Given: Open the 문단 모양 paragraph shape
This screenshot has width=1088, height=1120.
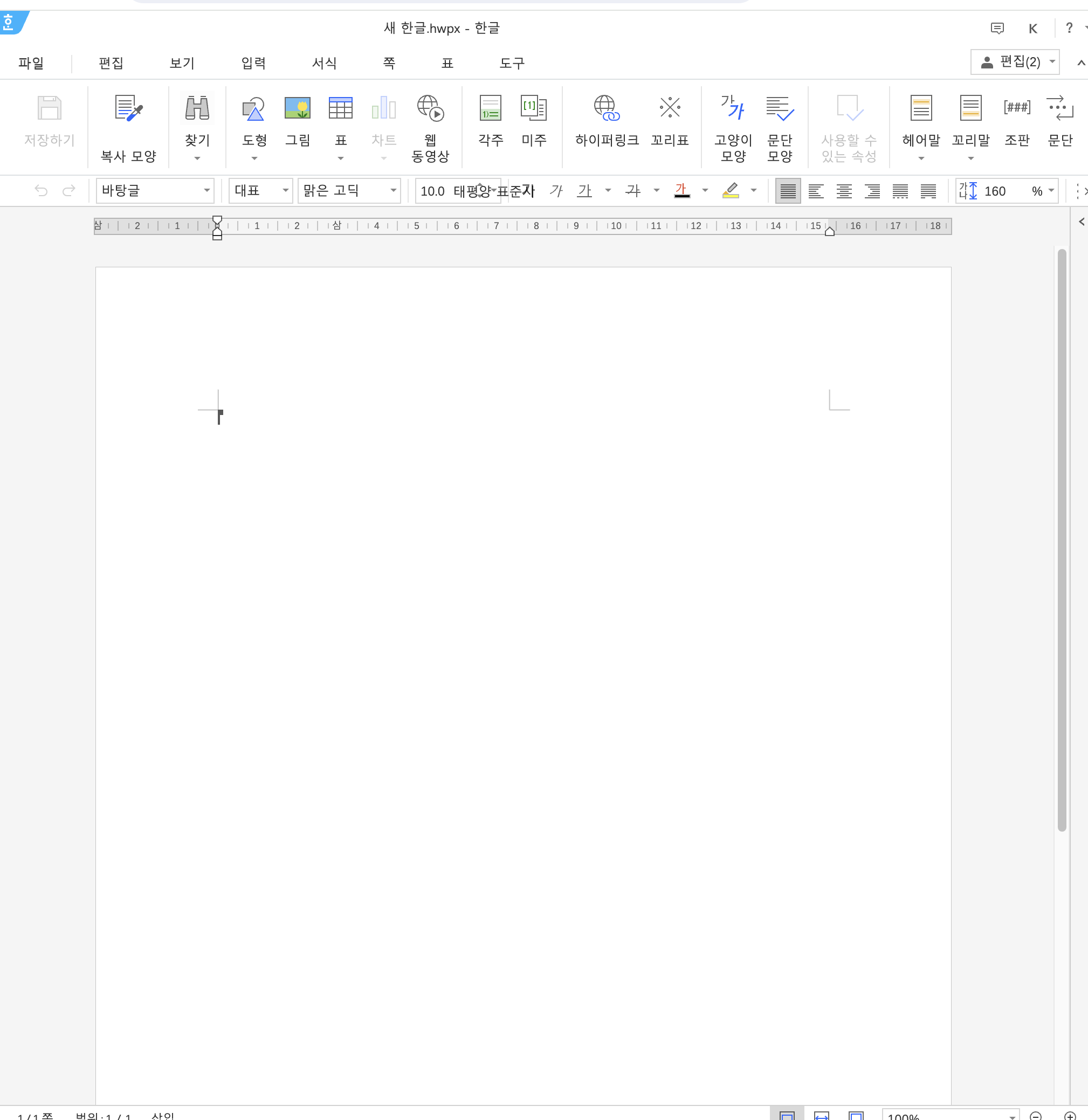Looking at the screenshot, I should pos(779,108).
